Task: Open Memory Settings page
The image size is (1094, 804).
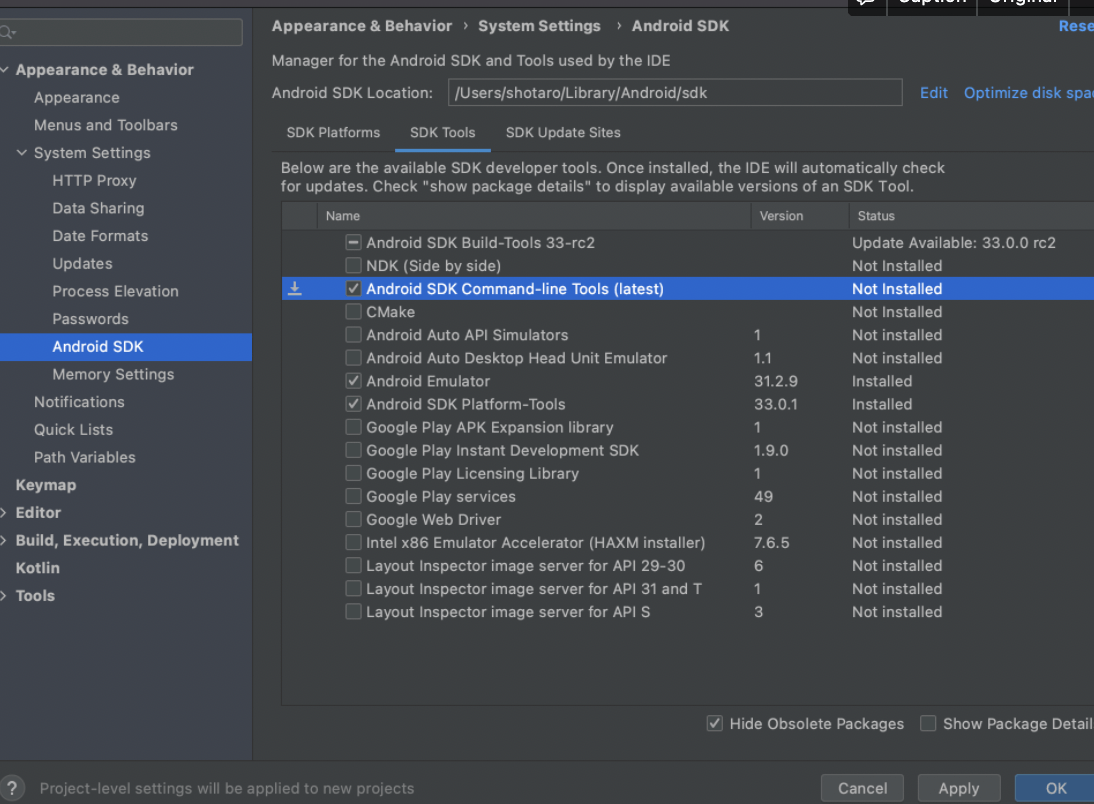Action: 113,374
